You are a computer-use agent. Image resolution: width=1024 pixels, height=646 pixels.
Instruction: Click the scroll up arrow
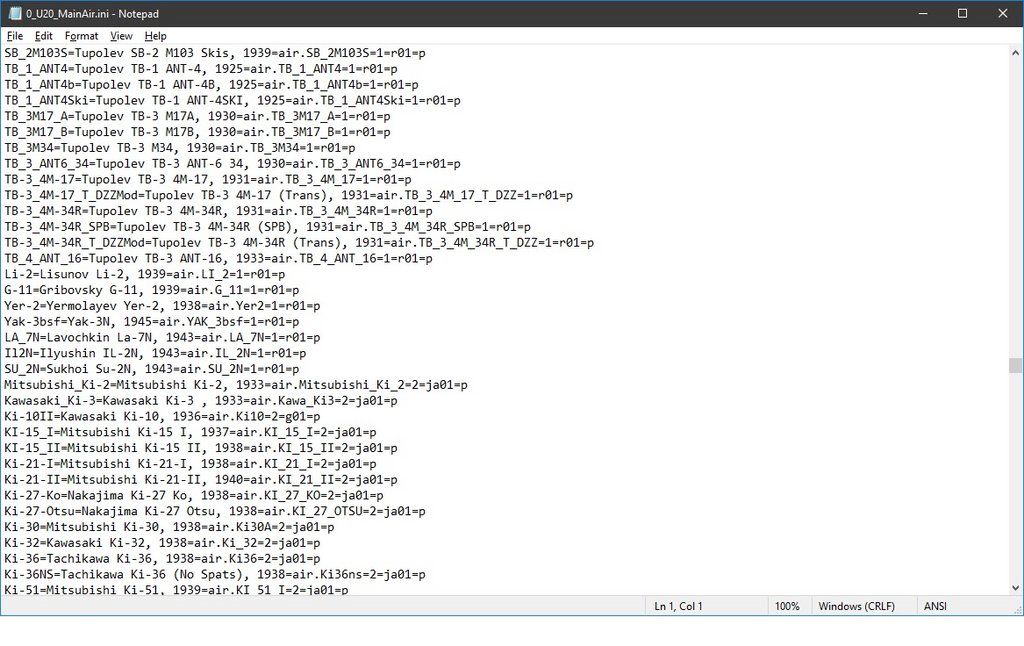pyautogui.click(x=1015, y=53)
